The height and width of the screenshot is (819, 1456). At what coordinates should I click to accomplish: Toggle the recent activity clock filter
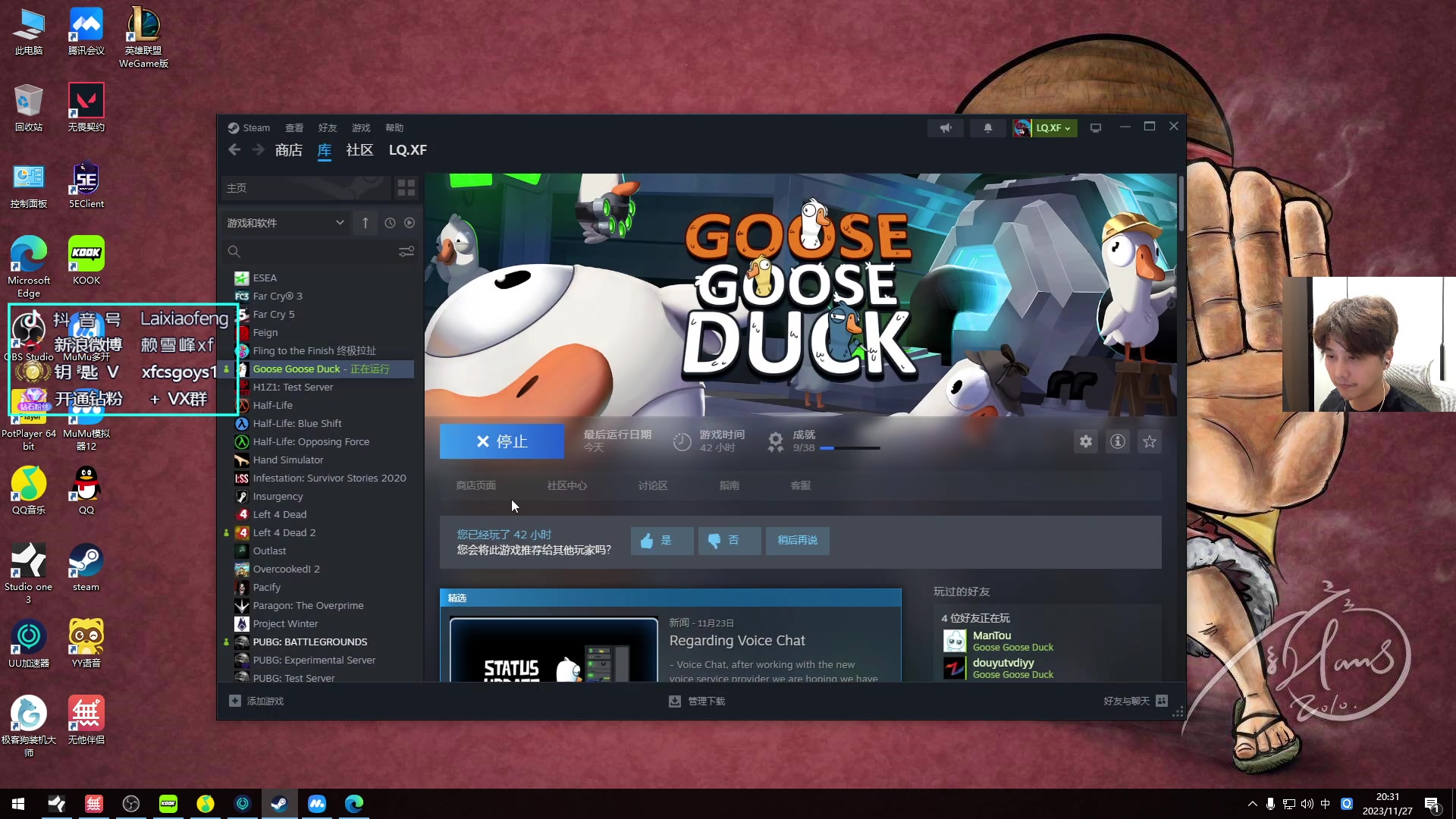coord(390,223)
